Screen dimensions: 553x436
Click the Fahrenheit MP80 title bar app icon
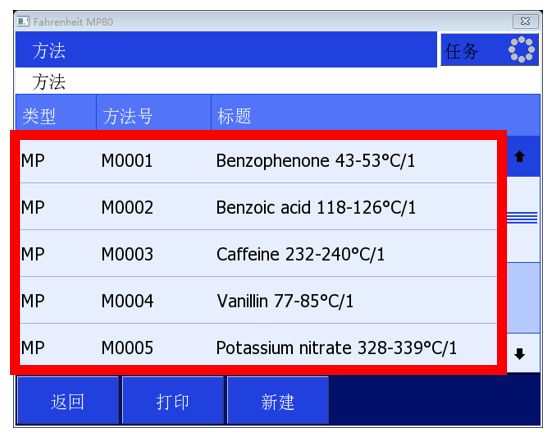[23, 22]
